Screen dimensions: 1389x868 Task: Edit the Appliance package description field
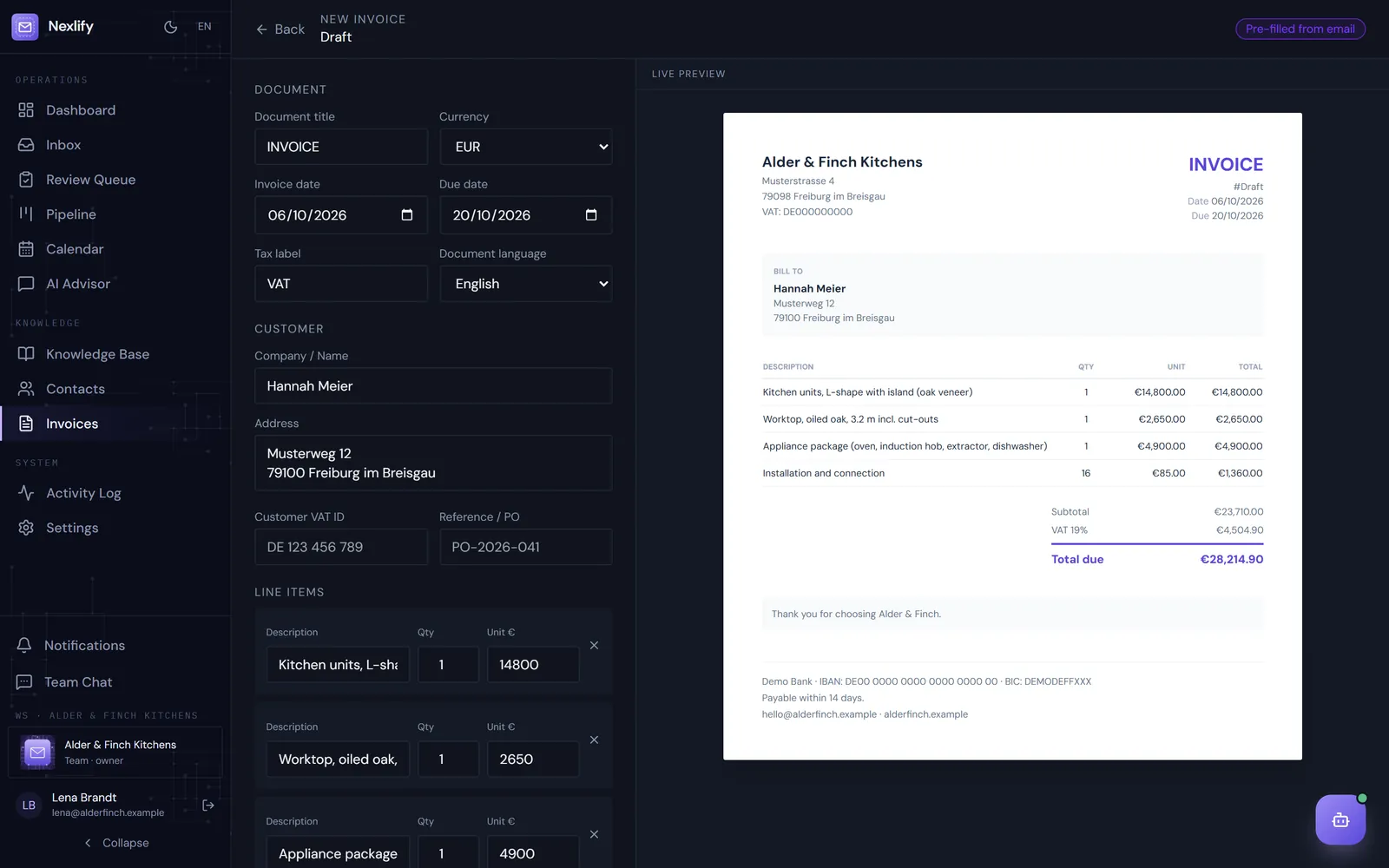pyautogui.click(x=338, y=852)
